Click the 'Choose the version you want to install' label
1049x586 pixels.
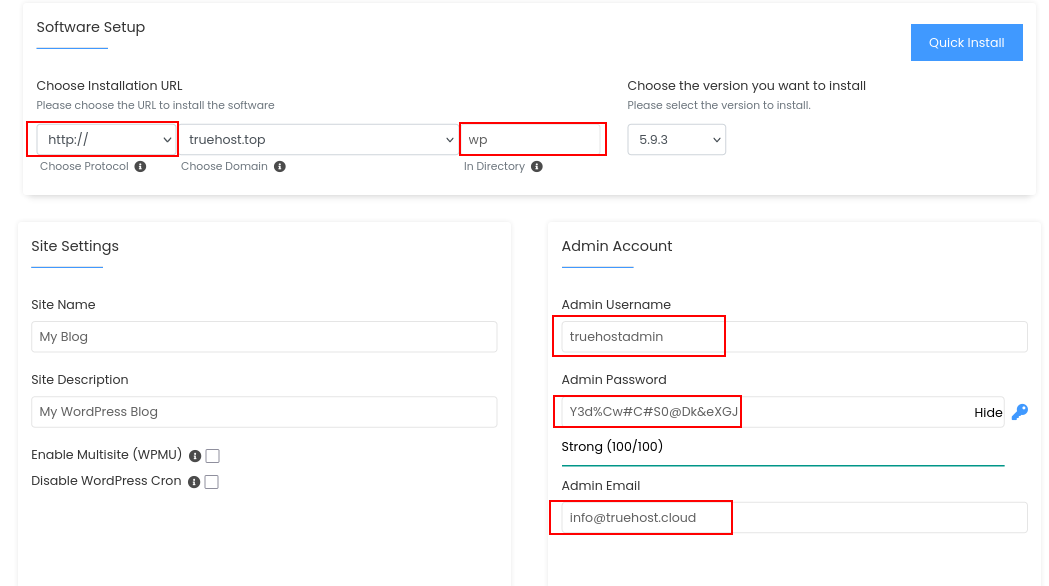(x=747, y=86)
